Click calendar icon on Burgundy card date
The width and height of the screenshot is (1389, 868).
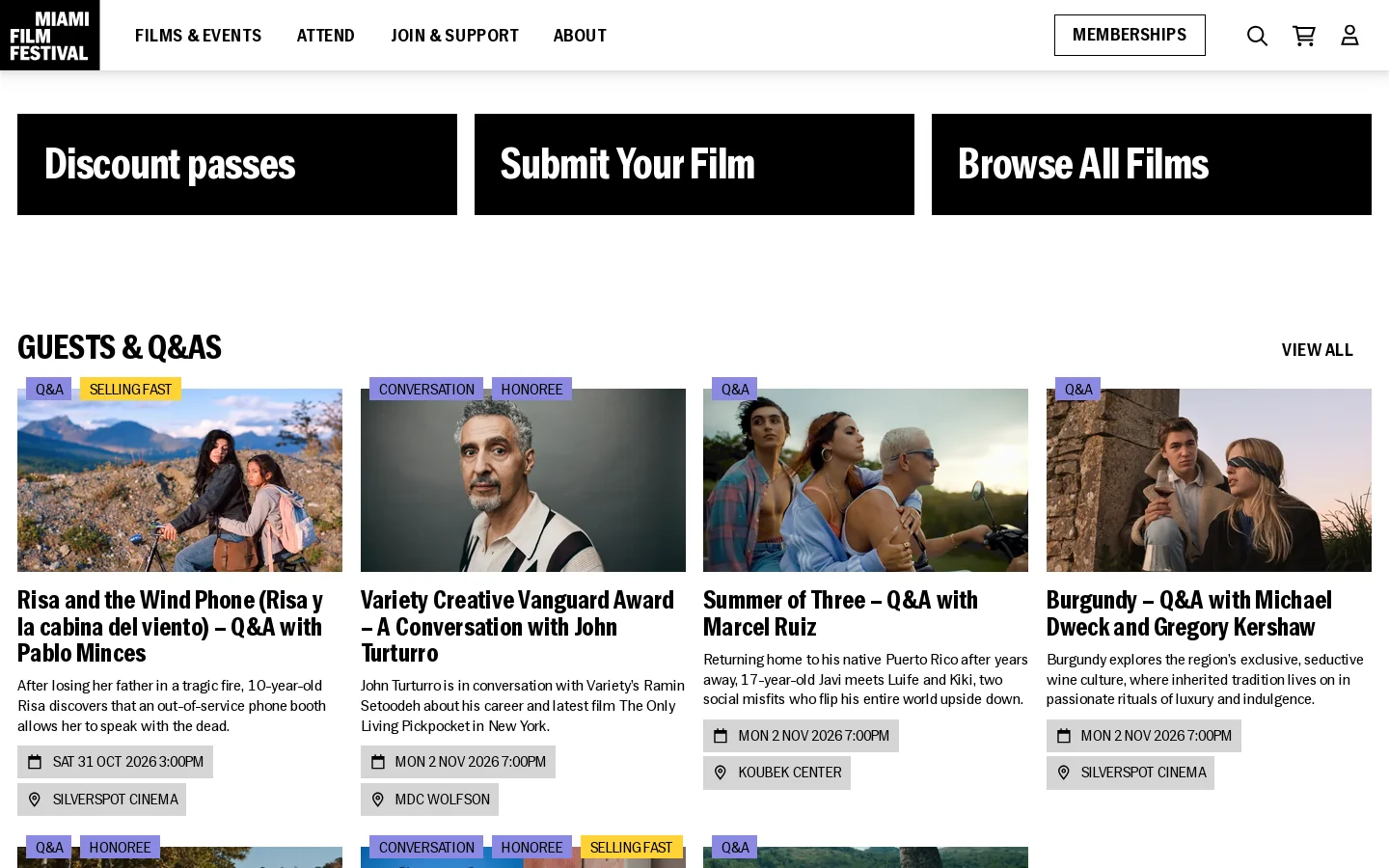pos(1063,736)
